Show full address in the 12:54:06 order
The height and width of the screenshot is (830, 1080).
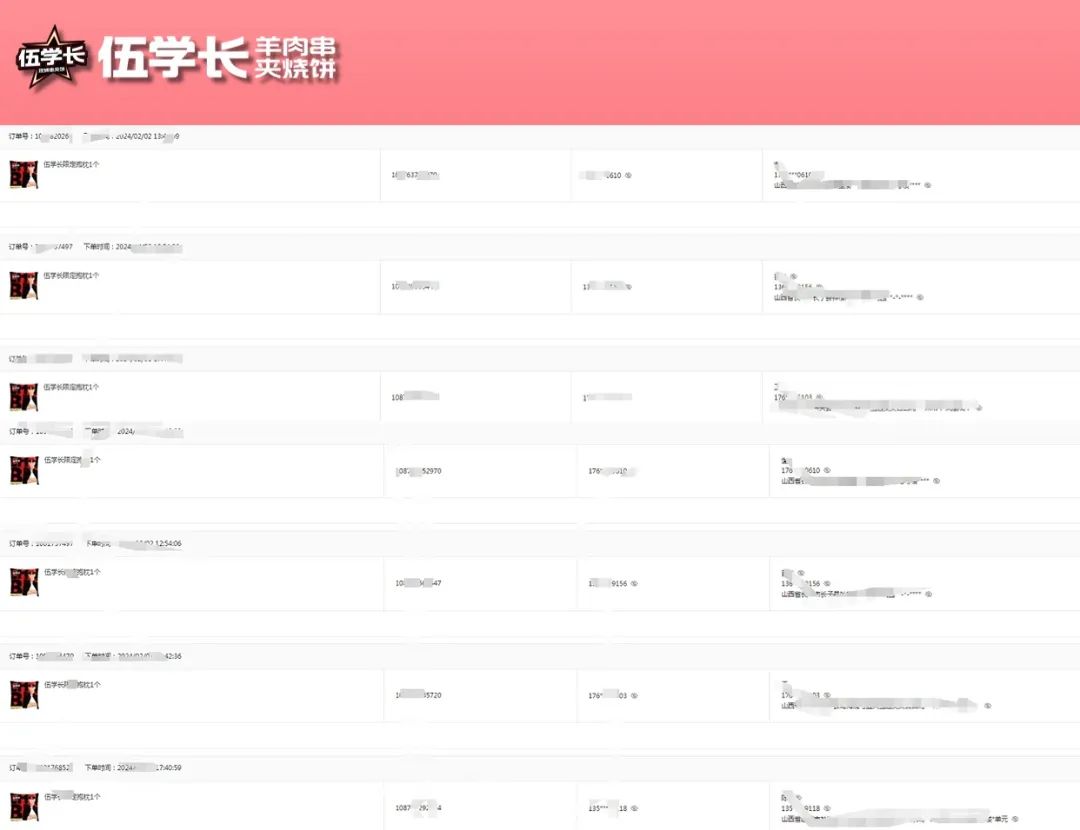(928, 594)
